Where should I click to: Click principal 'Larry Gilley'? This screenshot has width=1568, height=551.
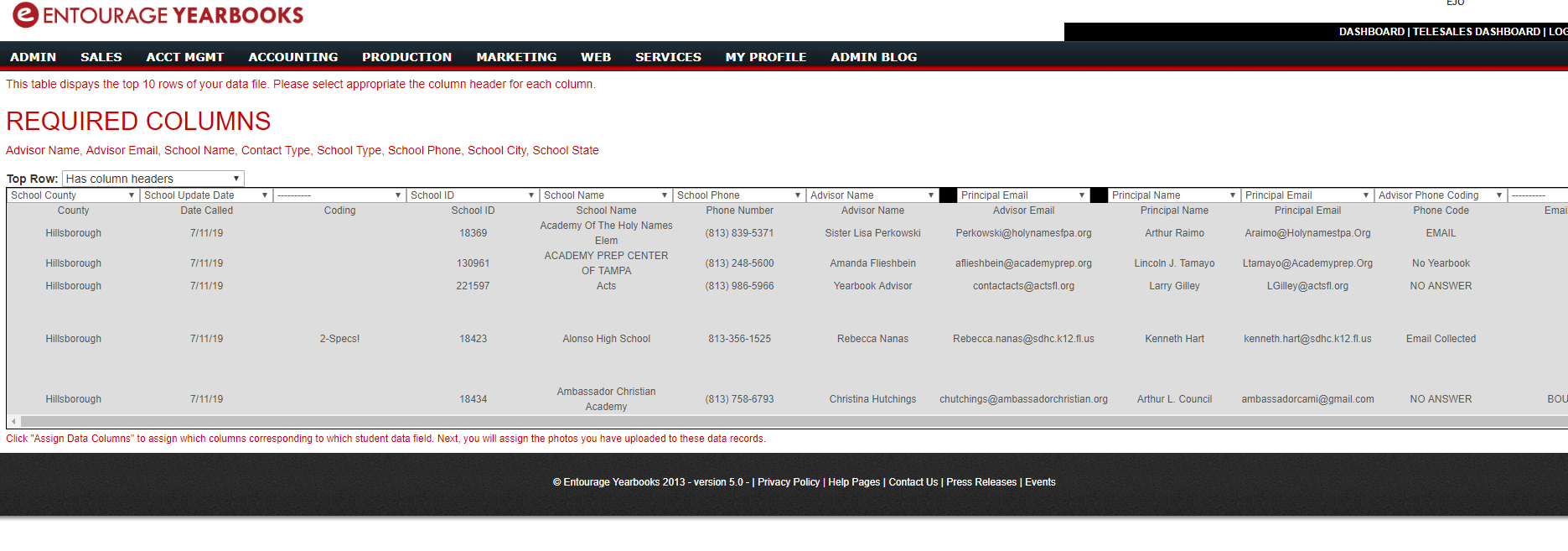click(x=1174, y=286)
